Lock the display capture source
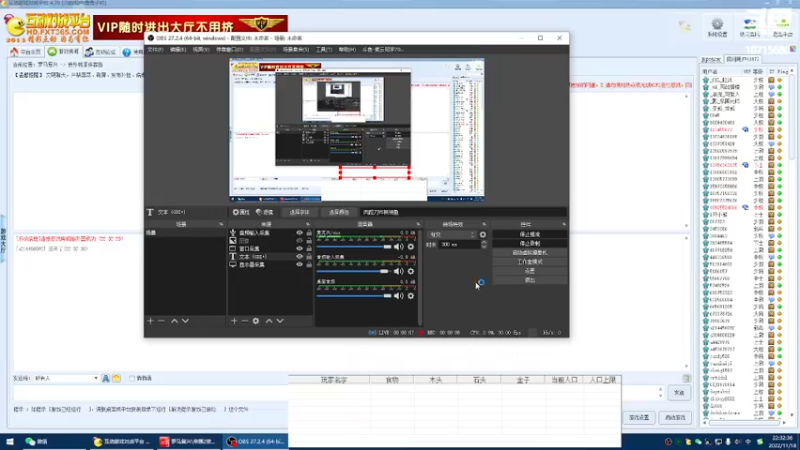This screenshot has width=800, height=450. point(309,264)
